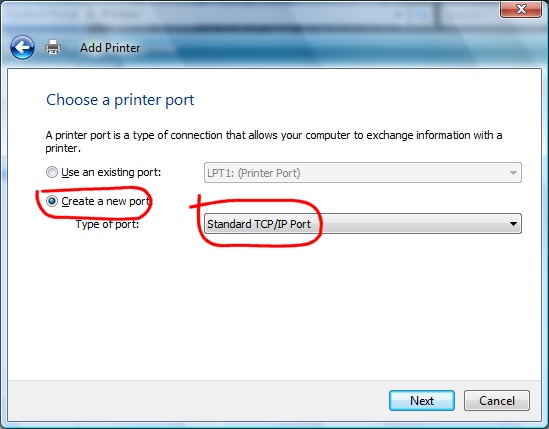Click the 'Use an existing port:' label text
549x429 pixels.
(111, 172)
